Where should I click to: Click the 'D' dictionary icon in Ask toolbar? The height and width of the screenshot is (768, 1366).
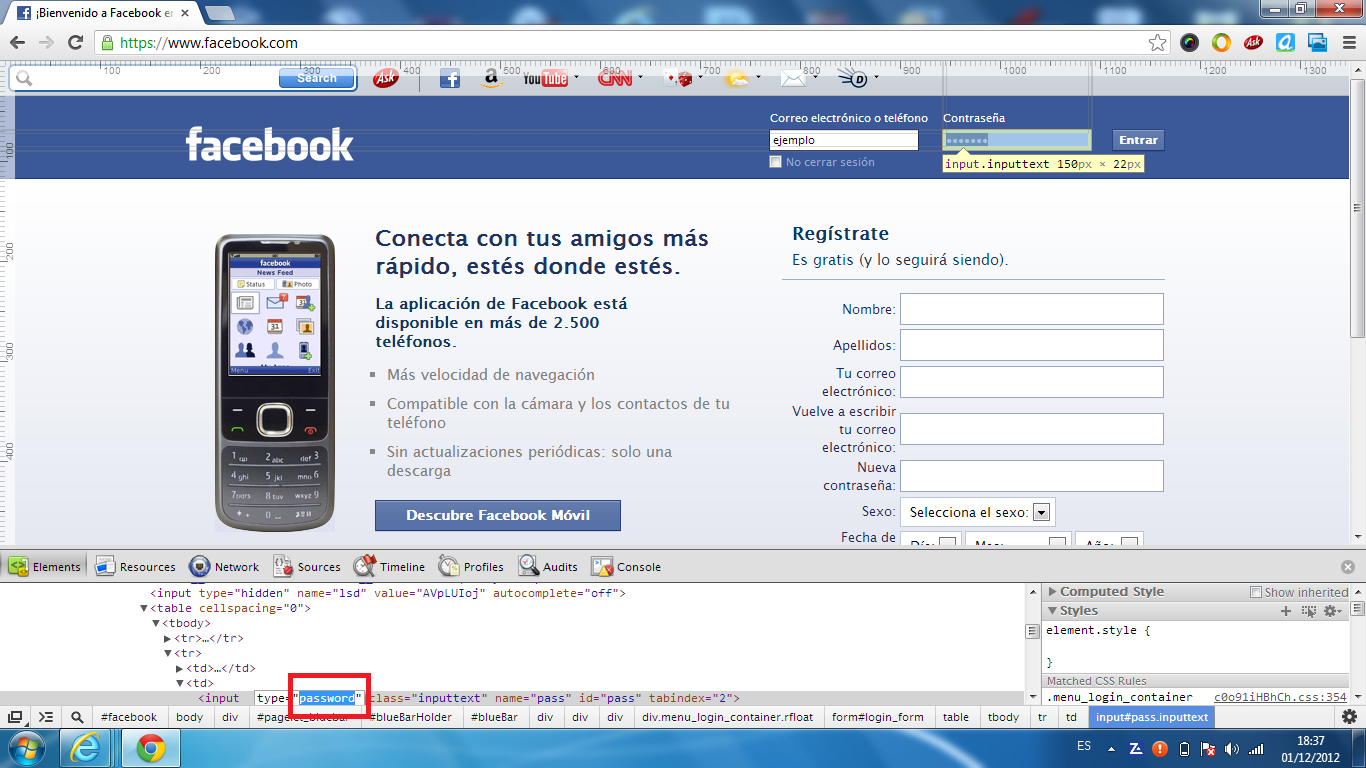851,78
